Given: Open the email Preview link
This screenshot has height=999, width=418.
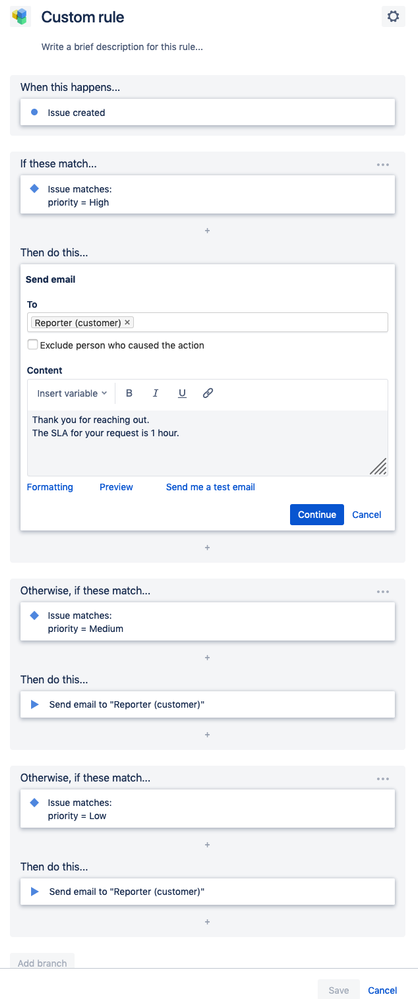Looking at the screenshot, I should [116, 487].
